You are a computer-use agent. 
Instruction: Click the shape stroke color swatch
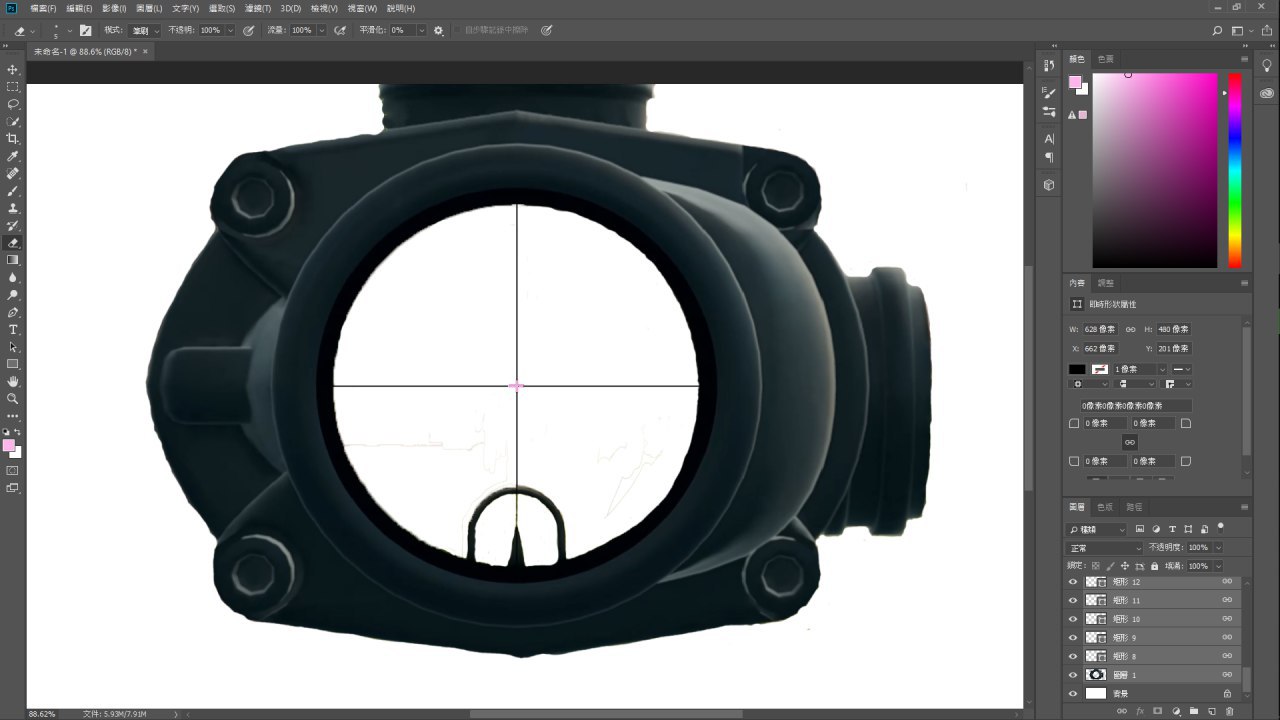pyautogui.click(x=1100, y=369)
